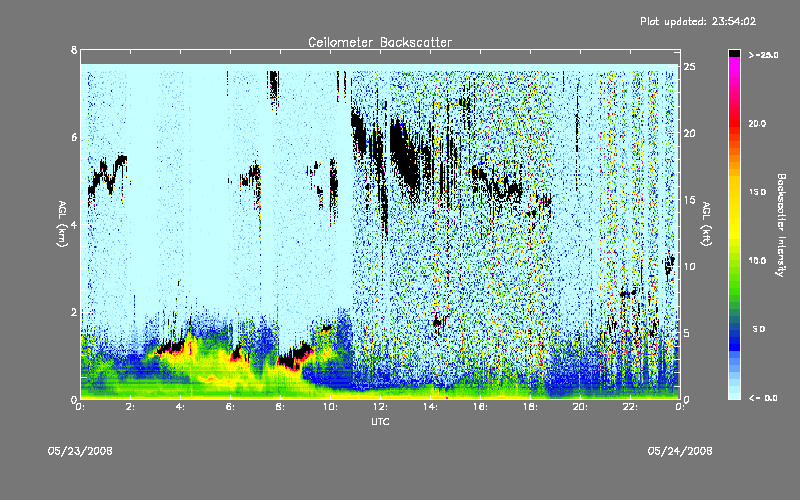Click the "18:" hour tick on the UTC axis
Image resolution: width=800 pixels, height=500 pixels.
[531, 407]
